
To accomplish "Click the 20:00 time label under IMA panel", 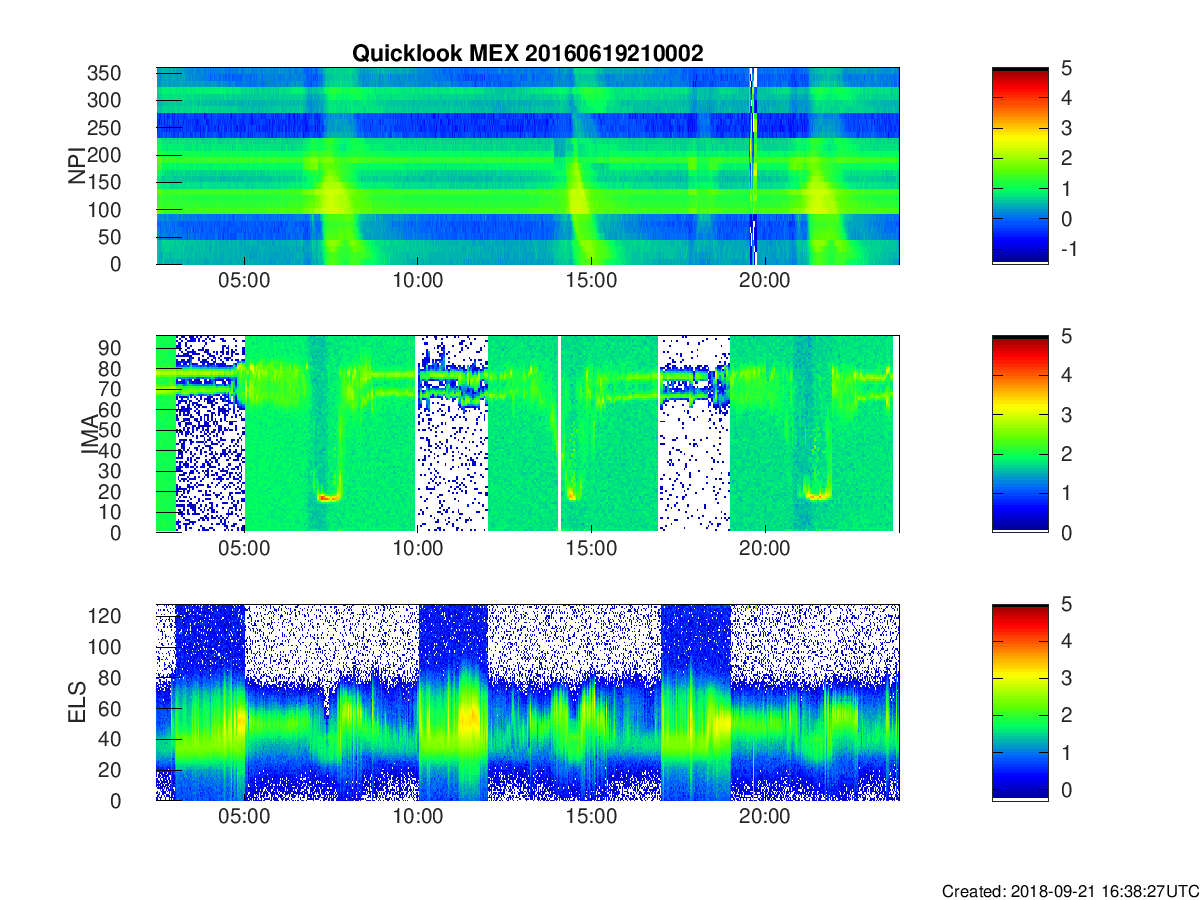I will [764, 549].
